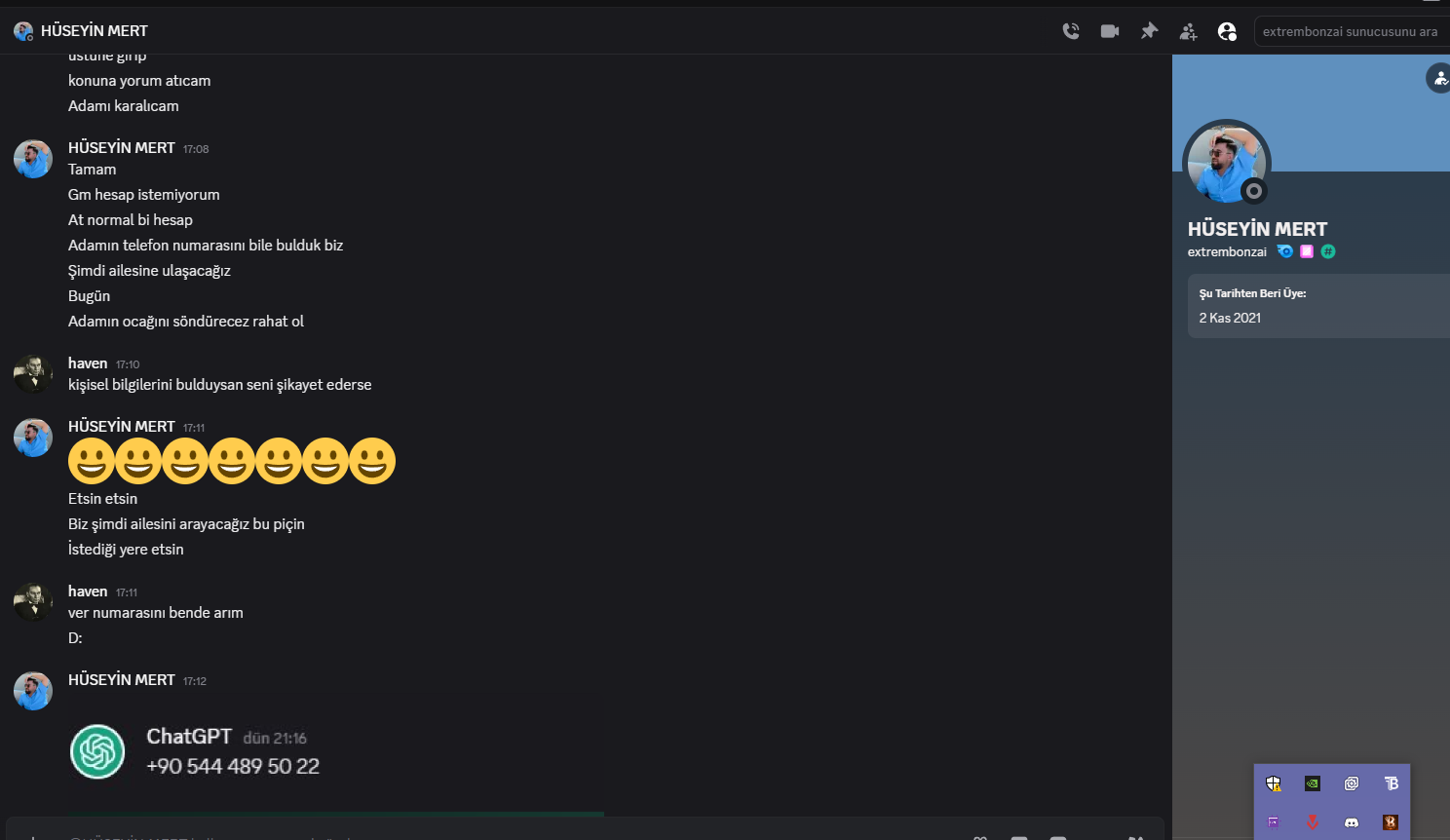
Task: Open pinned messages panel
Action: [x=1149, y=31]
